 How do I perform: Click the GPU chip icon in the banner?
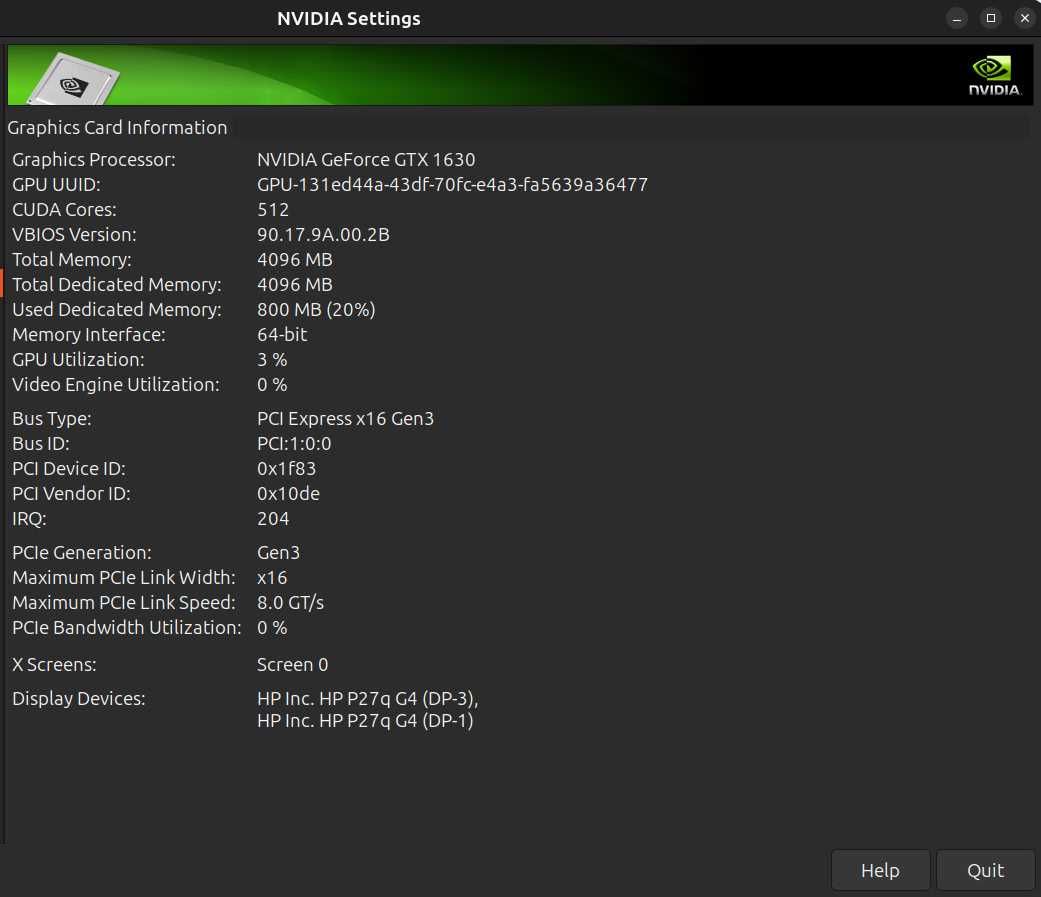(73, 80)
